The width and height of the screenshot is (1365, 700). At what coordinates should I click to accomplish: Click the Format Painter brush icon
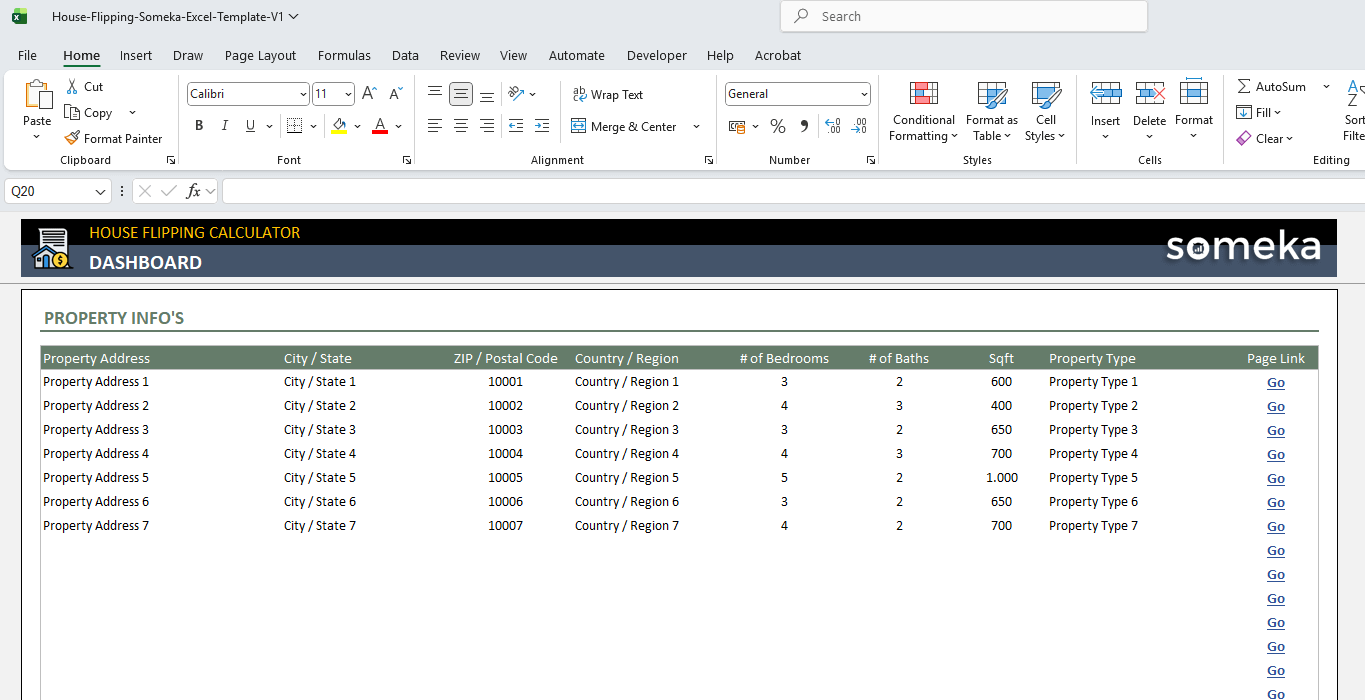pyautogui.click(x=72, y=139)
